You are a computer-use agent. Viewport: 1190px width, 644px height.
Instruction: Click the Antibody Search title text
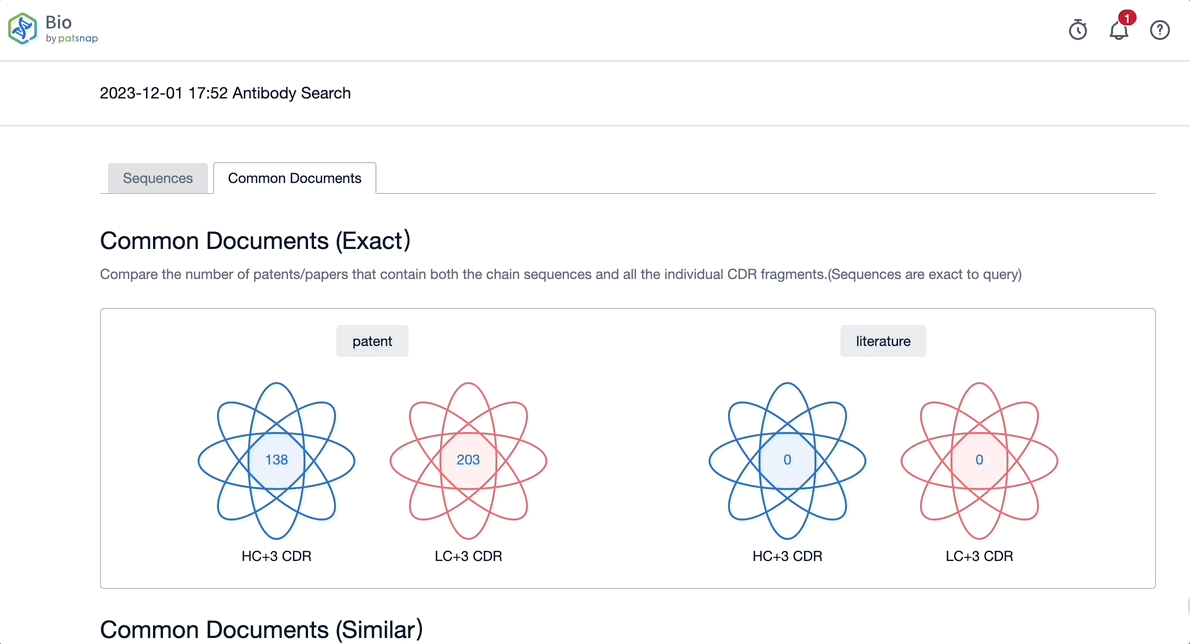(225, 93)
